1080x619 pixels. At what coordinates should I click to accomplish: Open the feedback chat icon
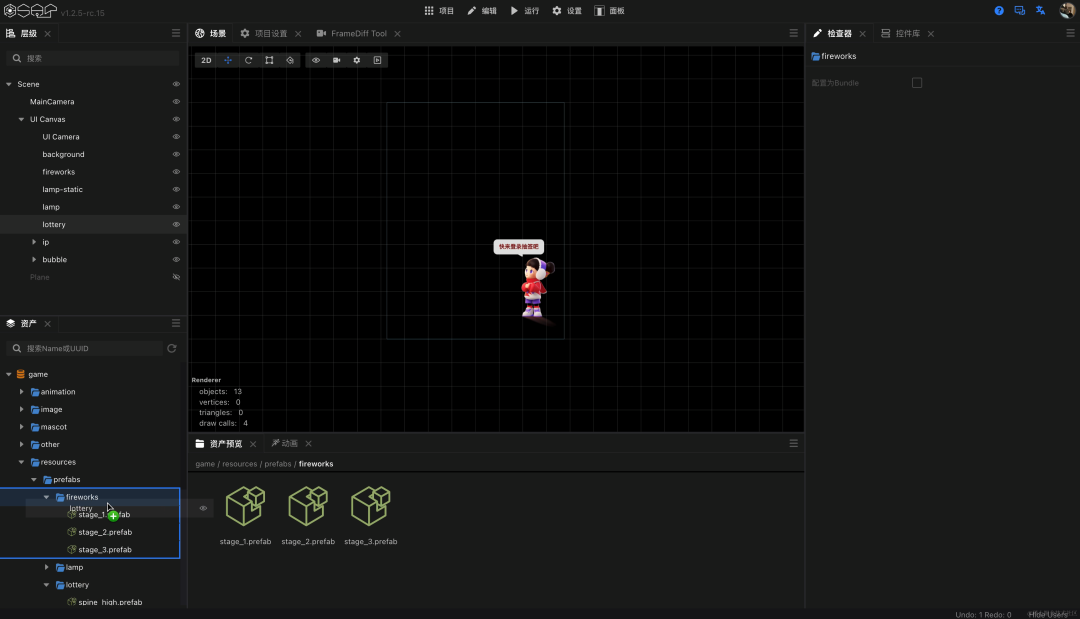coord(1019,11)
